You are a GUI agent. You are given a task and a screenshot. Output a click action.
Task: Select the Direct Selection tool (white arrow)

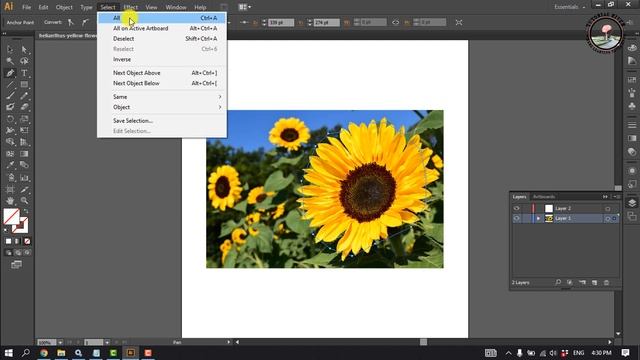pyautogui.click(x=24, y=49)
